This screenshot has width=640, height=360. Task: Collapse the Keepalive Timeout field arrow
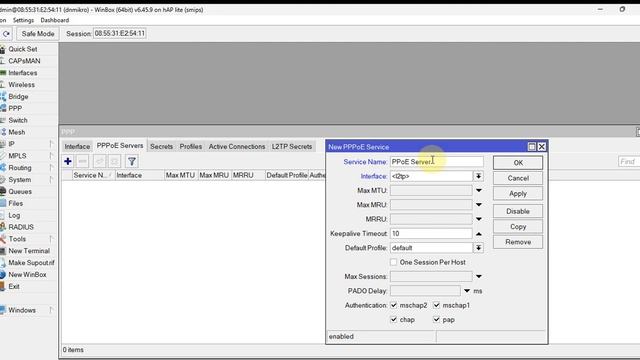point(479,233)
